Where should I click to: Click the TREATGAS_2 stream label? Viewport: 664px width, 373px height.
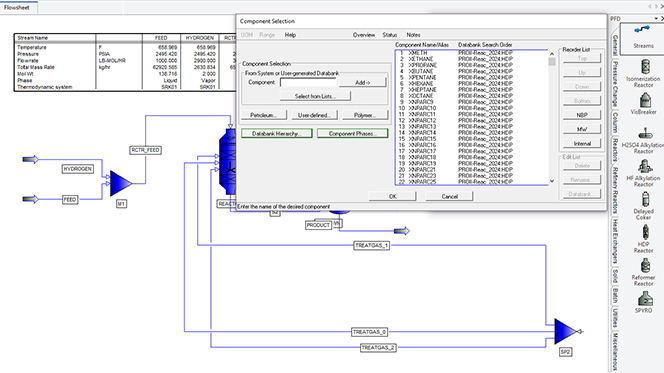(378, 348)
